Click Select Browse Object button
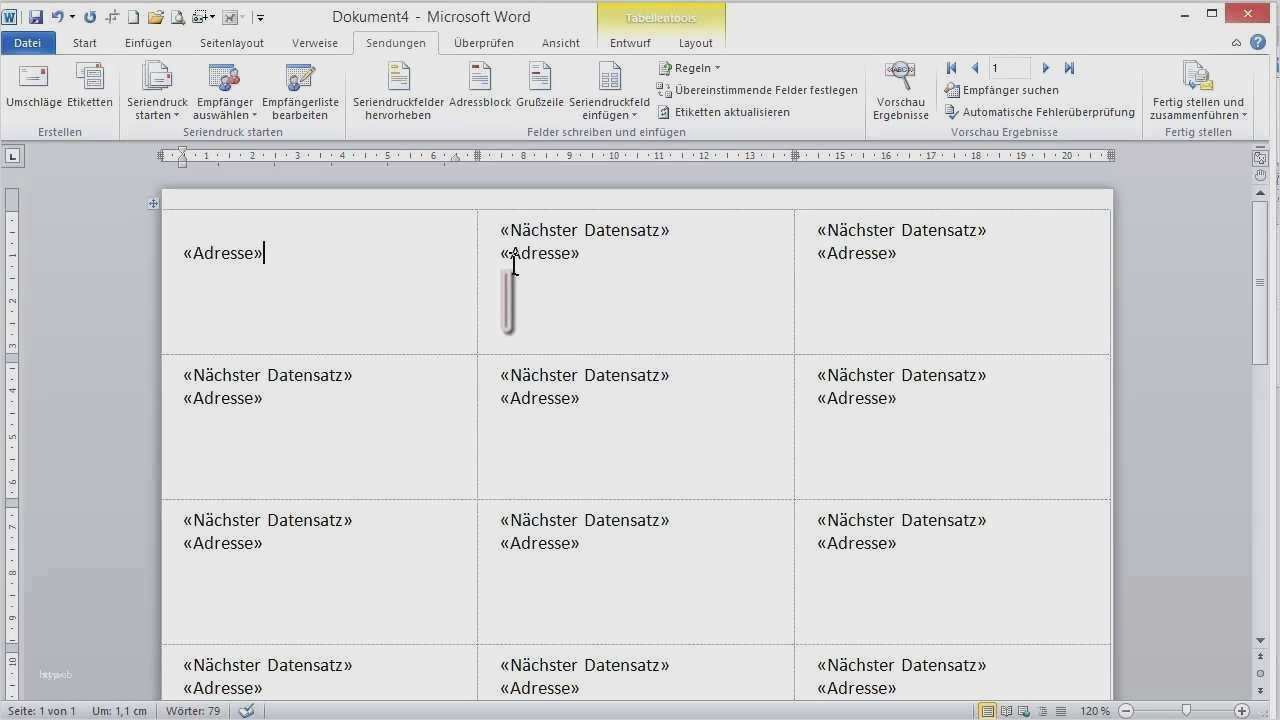Image resolution: width=1280 pixels, height=720 pixels. 1260,675
